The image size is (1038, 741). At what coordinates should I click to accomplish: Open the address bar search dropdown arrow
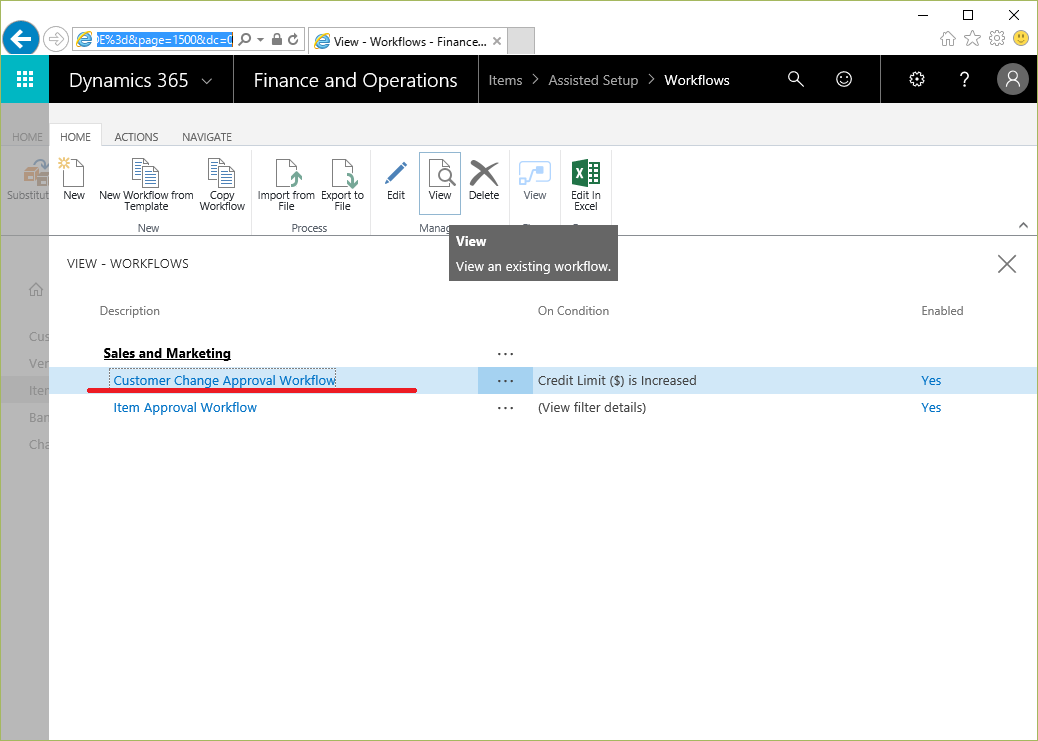(x=260, y=39)
